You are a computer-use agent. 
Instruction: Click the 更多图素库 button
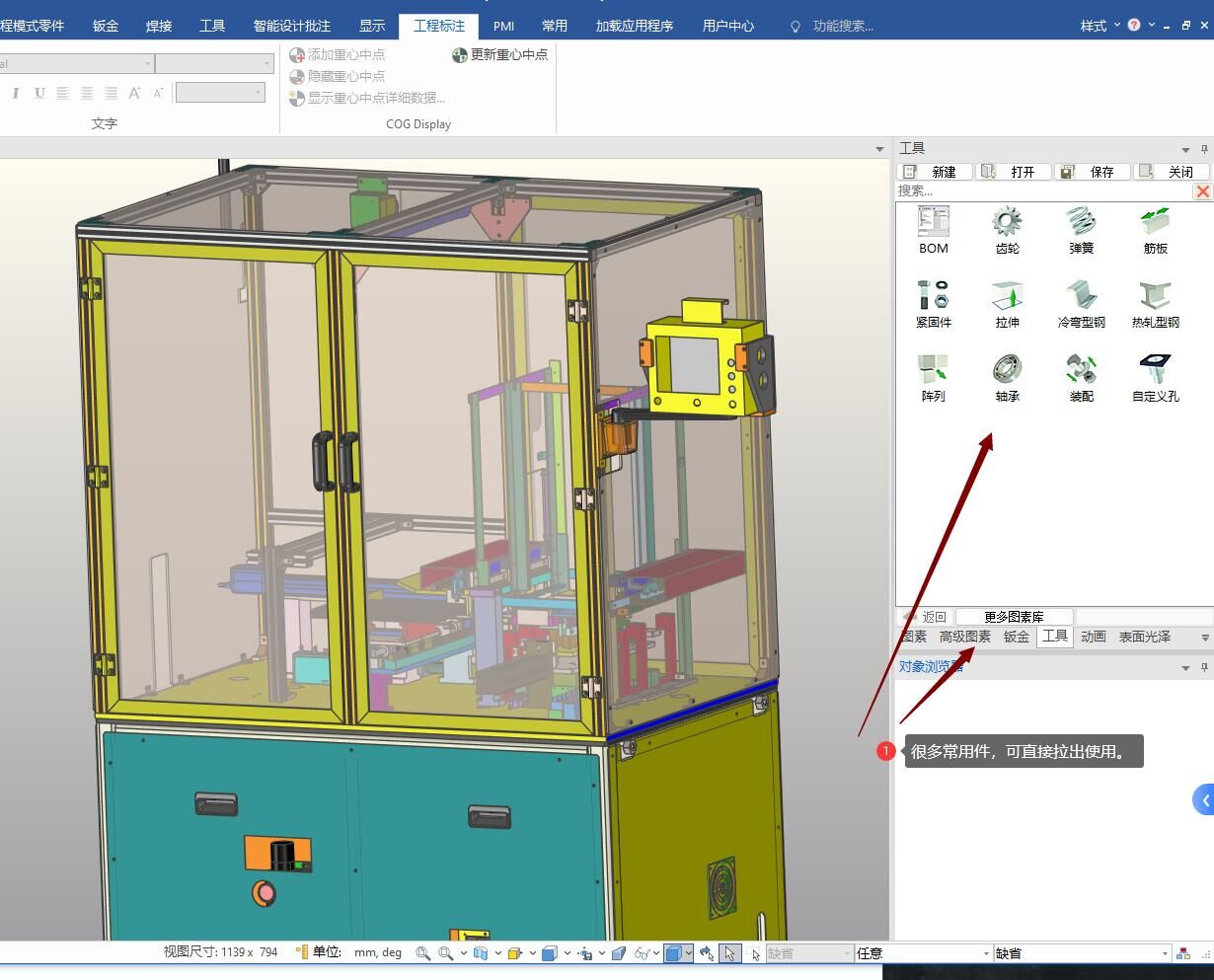point(1014,617)
